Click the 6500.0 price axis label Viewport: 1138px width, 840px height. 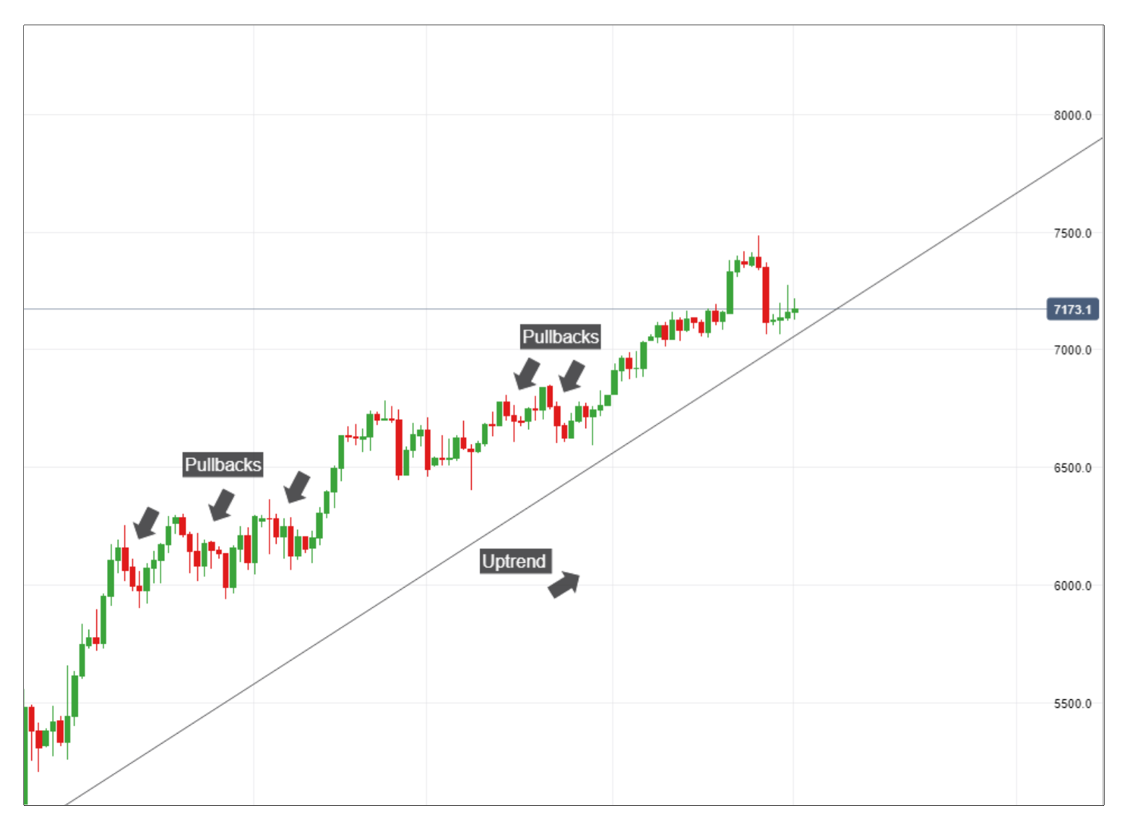pyautogui.click(x=1072, y=468)
